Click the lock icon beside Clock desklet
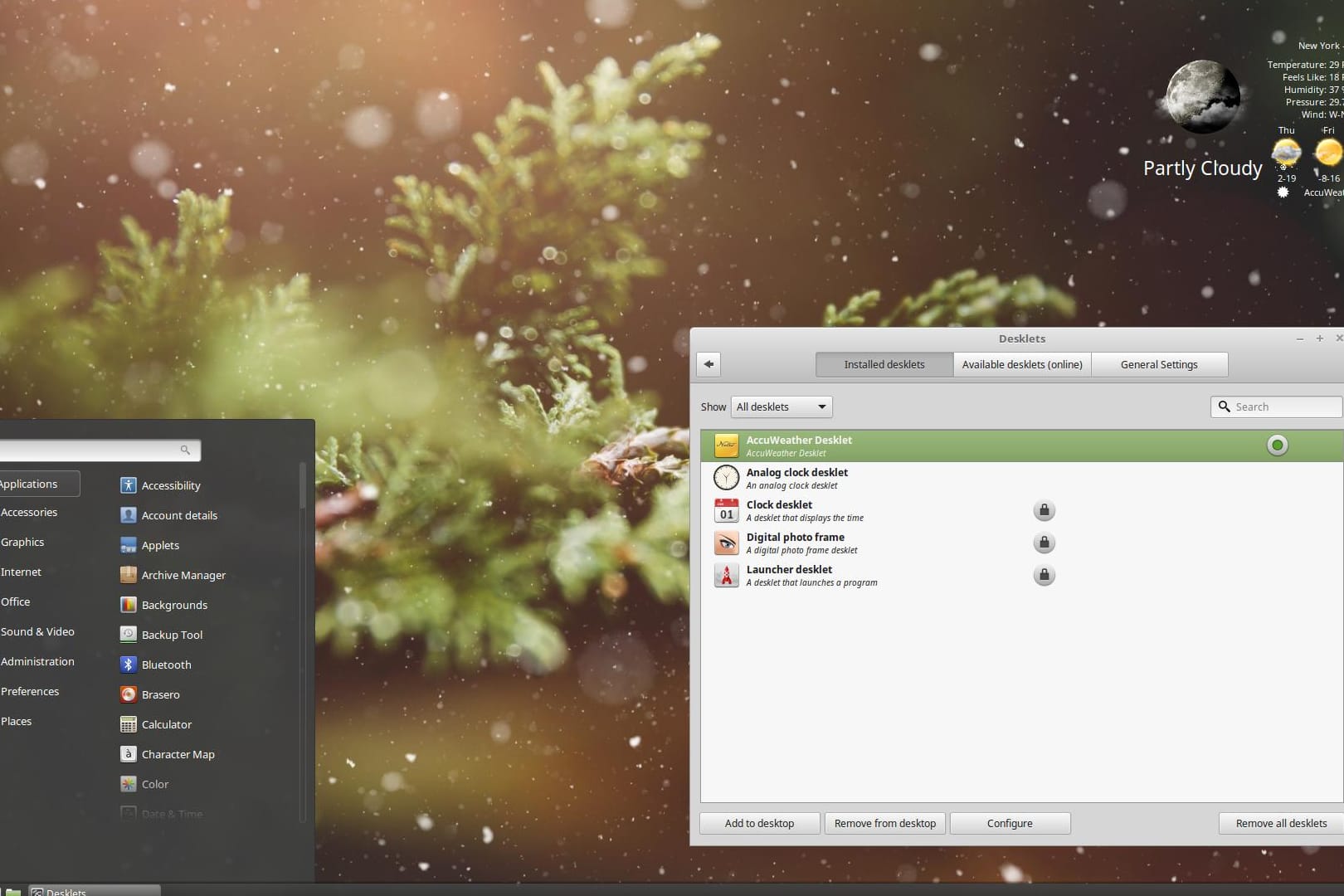The height and width of the screenshot is (896, 1344). (x=1044, y=510)
